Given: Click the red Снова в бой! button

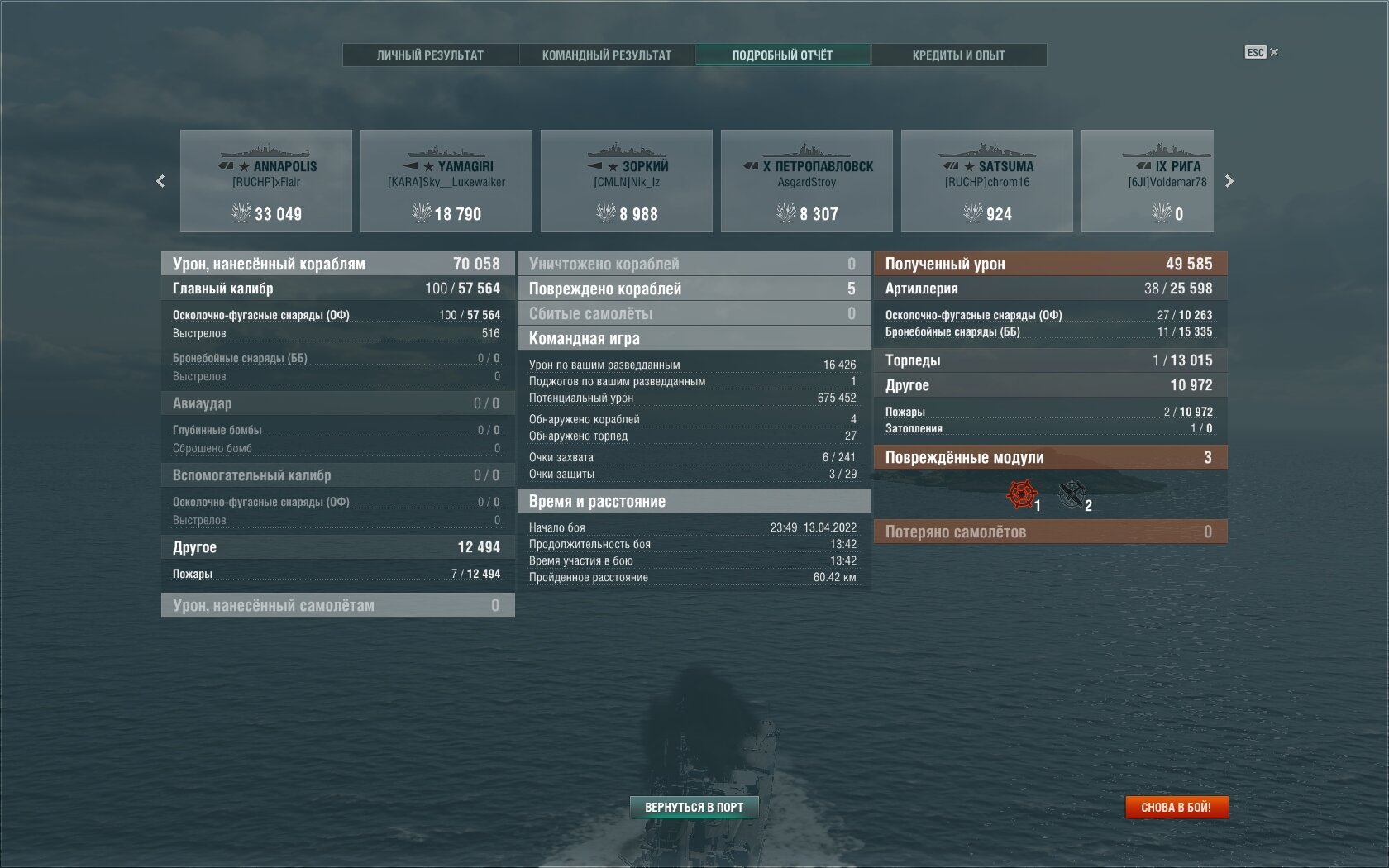Looking at the screenshot, I should [x=1177, y=807].
